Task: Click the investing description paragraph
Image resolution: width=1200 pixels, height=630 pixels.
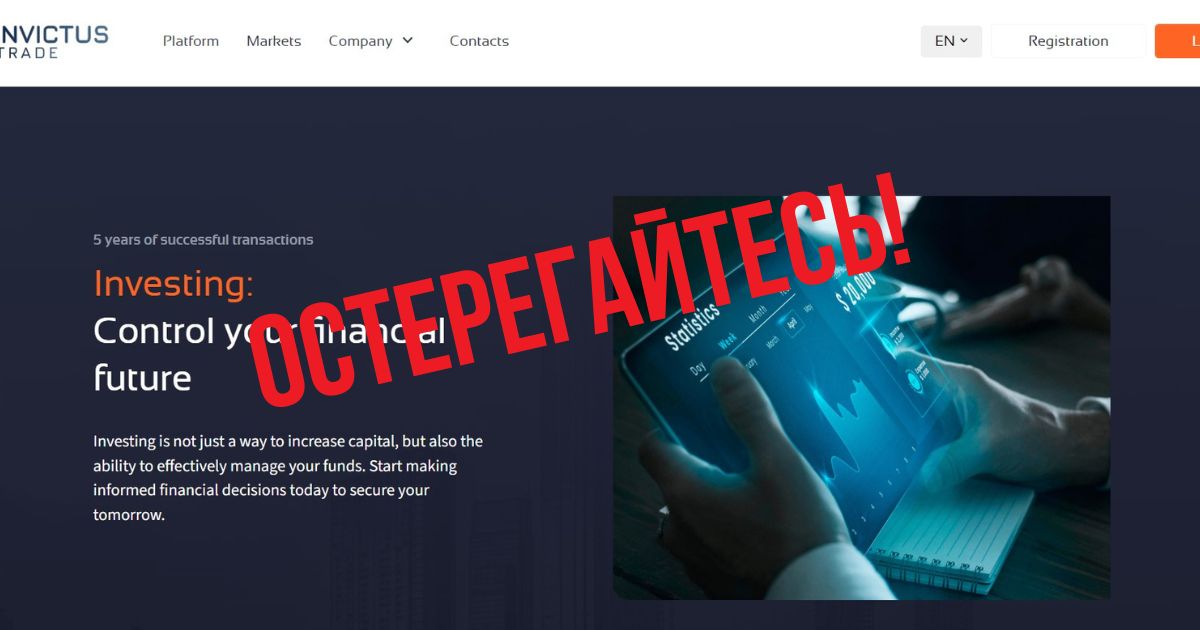Action: click(288, 478)
